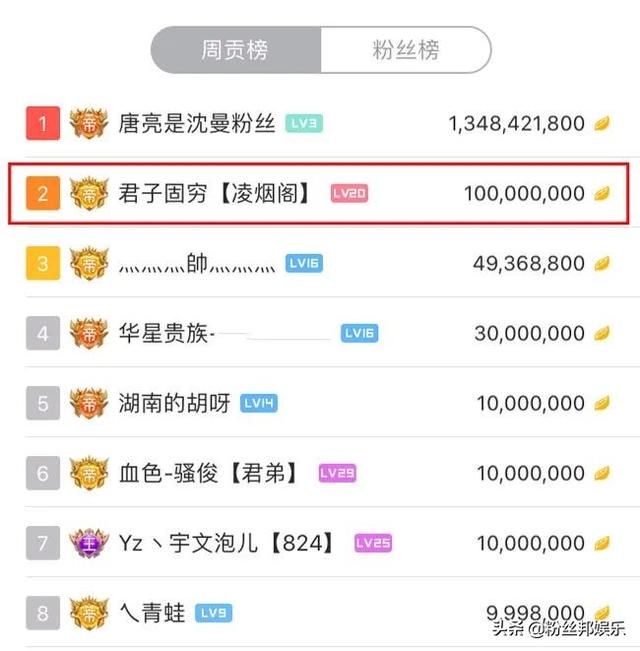Viewport: 640px width, 651px height.
Task: Click the purple 王 badge beside Yz丶宇文泡儿
Action: tap(89, 543)
